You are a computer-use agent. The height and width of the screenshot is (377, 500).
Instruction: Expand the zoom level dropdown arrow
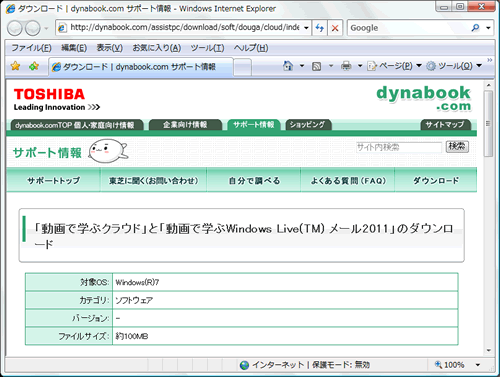[x=478, y=365]
